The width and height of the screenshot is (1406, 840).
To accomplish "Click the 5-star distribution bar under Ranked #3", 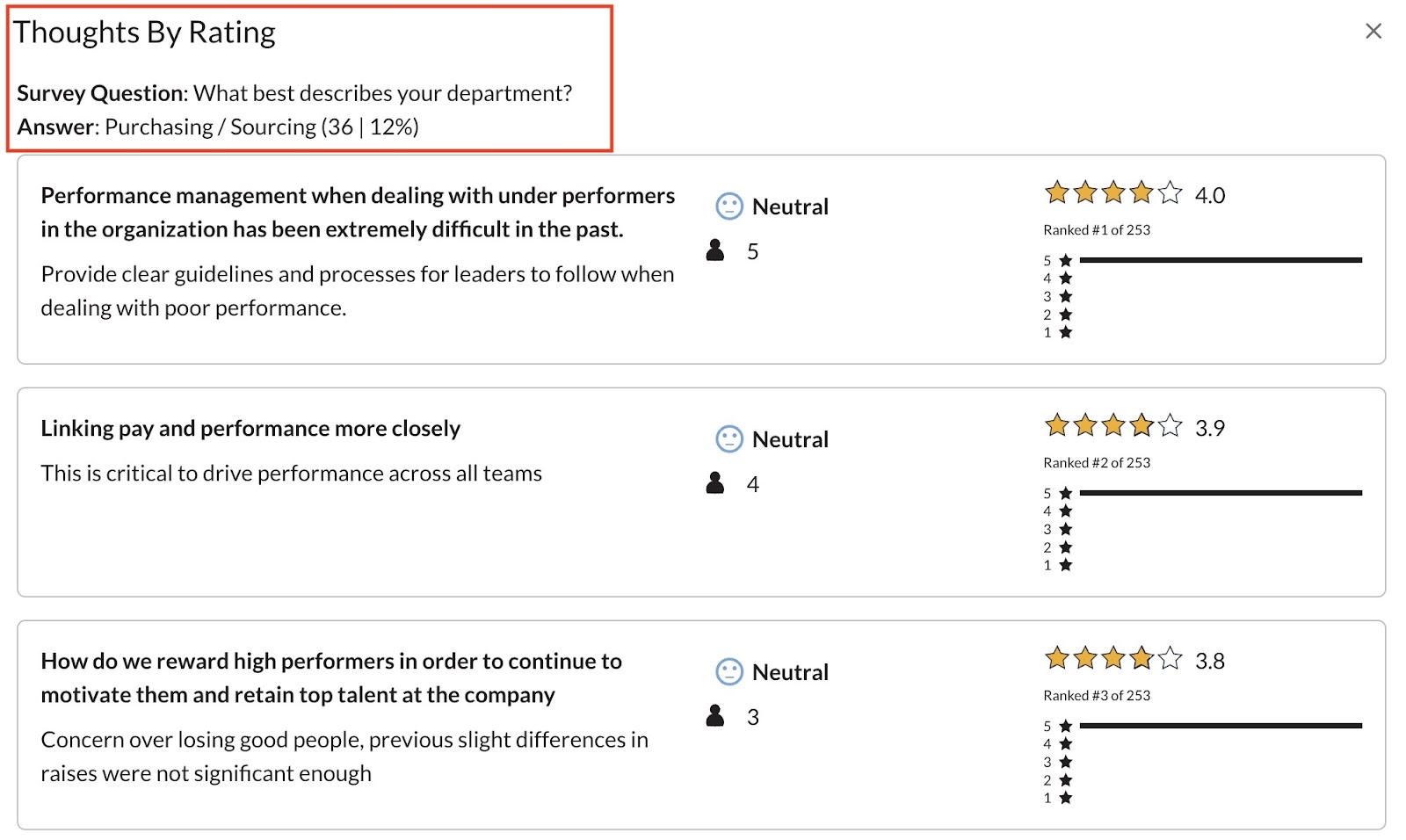I will tap(1221, 726).
